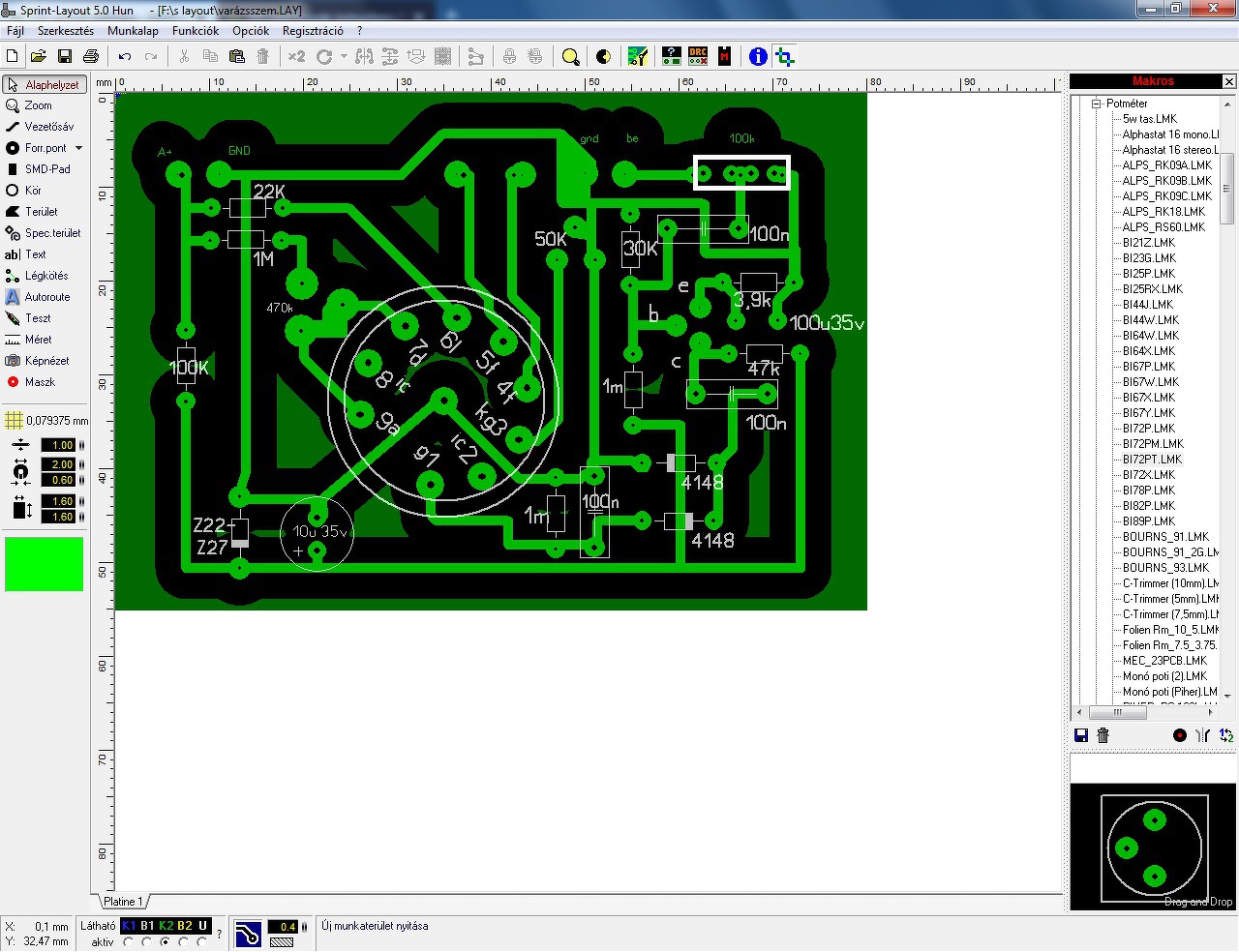1239x952 pixels.
Task: Open the Funkciók menu
Action: click(x=196, y=31)
